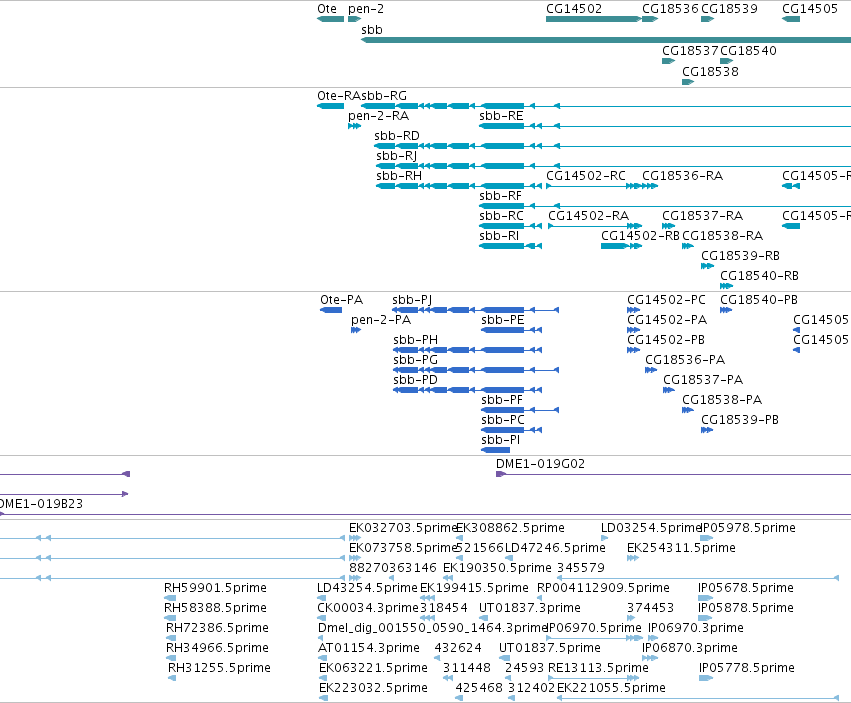The width and height of the screenshot is (851, 703).
Task: Open protein sbb-PG
Action: click(476, 370)
